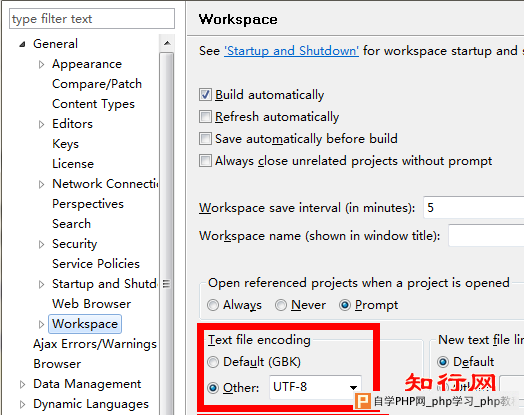Expand Startup and Shutdown node arrow
This screenshot has width=524, height=415.
pos(41,284)
